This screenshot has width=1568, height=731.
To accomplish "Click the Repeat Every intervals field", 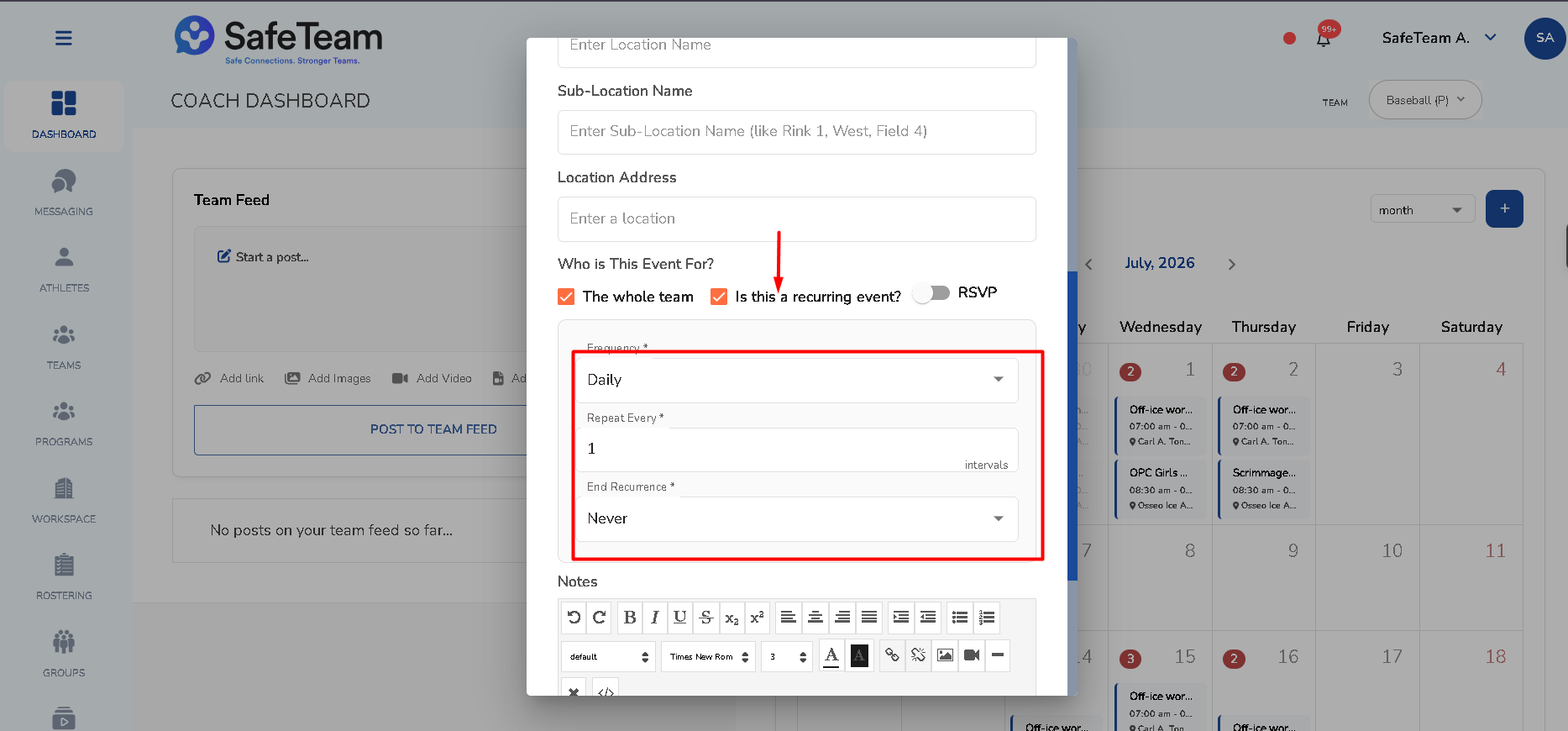I will (796, 450).
